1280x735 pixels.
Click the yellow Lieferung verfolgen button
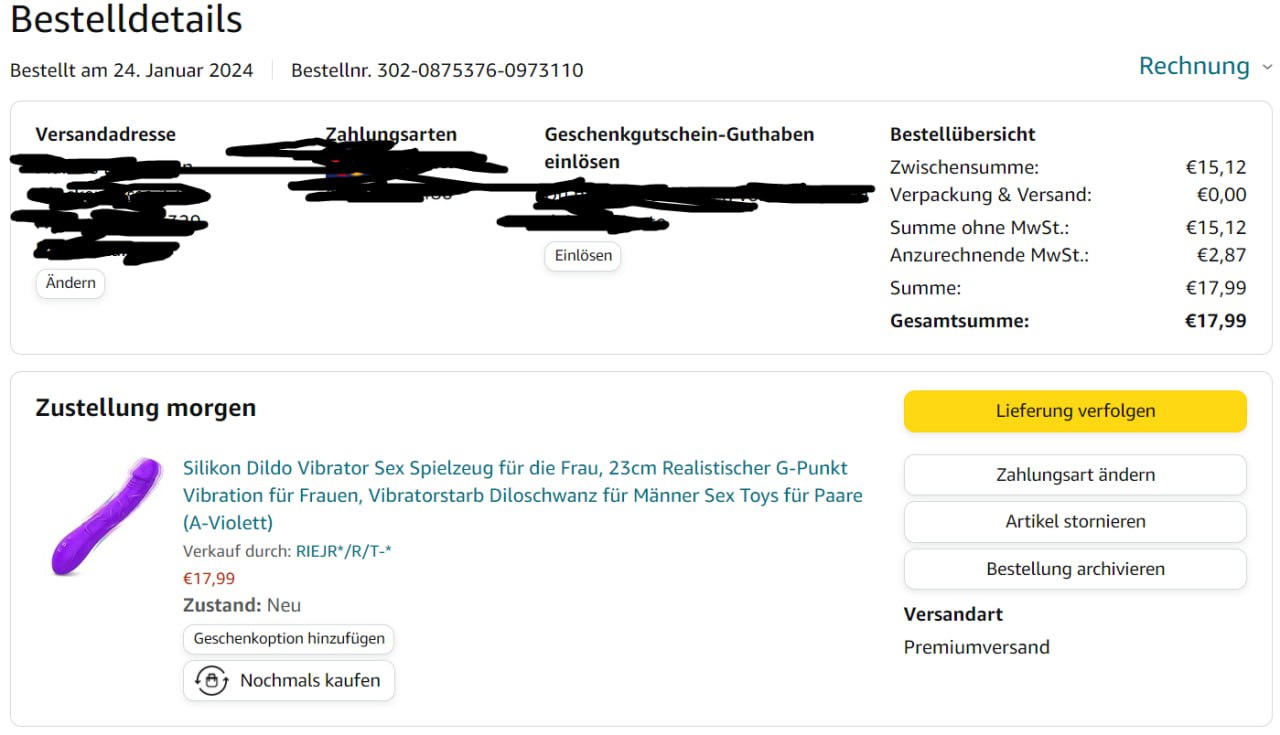point(1075,411)
